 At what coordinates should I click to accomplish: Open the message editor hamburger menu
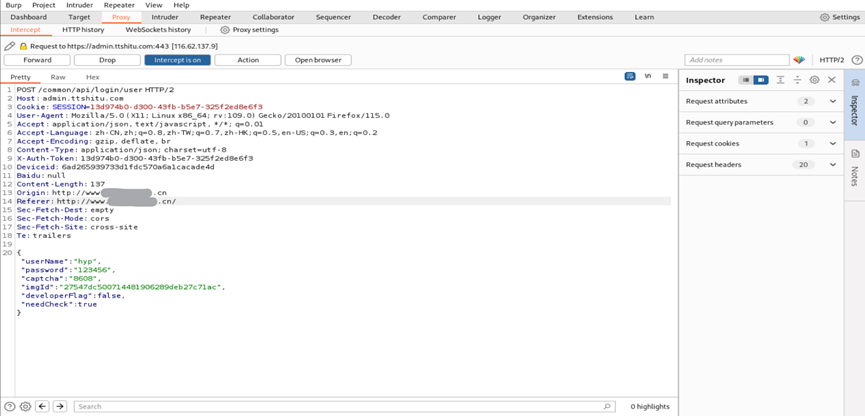point(666,76)
